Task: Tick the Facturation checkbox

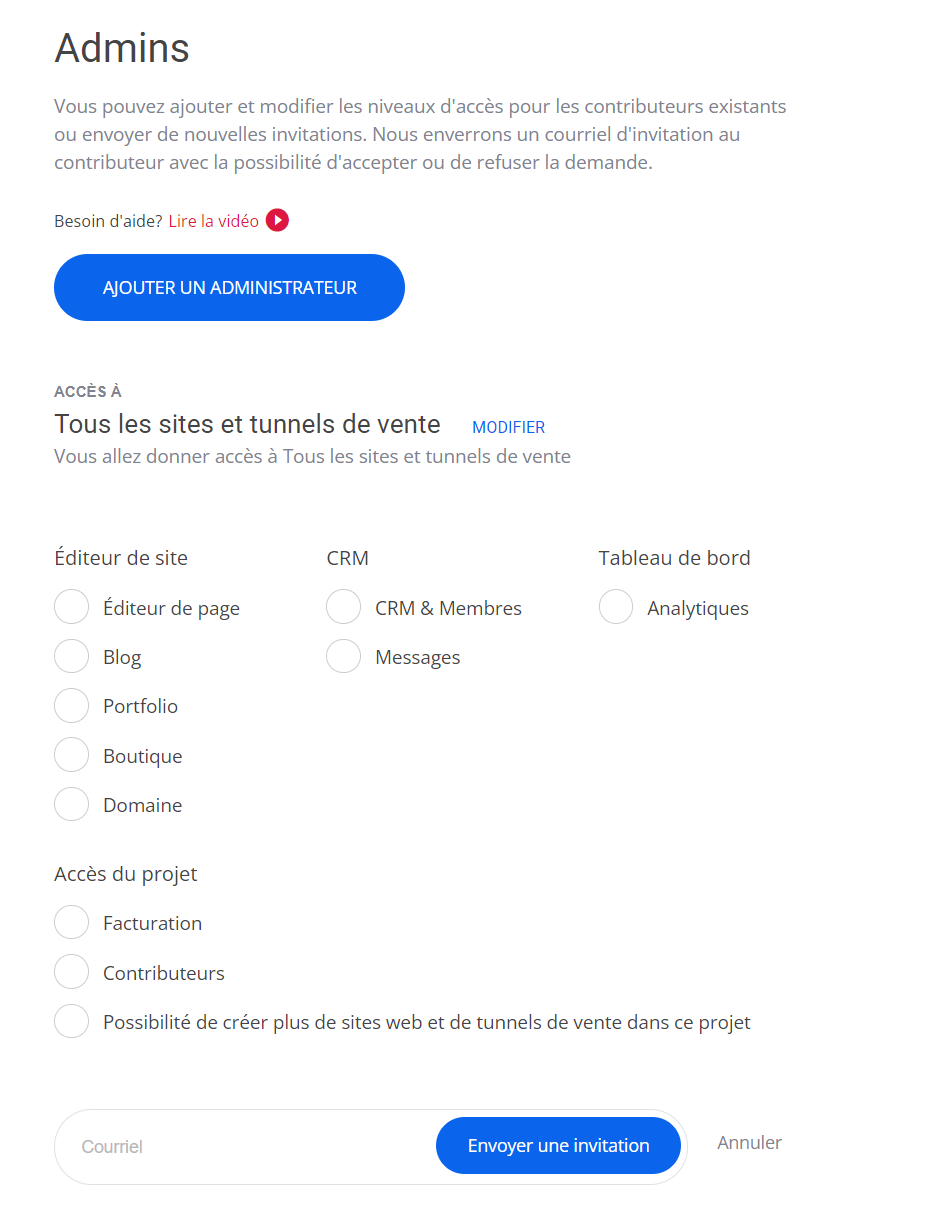Action: tap(72, 923)
